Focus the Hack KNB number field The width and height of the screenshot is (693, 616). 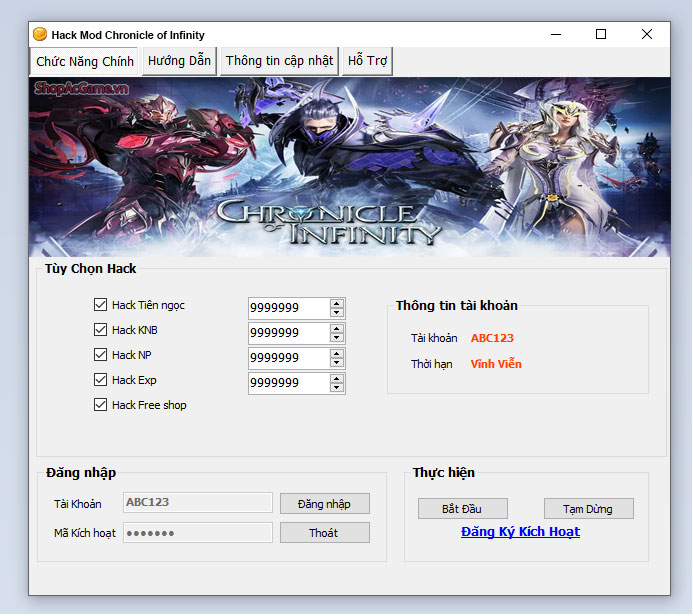point(289,333)
